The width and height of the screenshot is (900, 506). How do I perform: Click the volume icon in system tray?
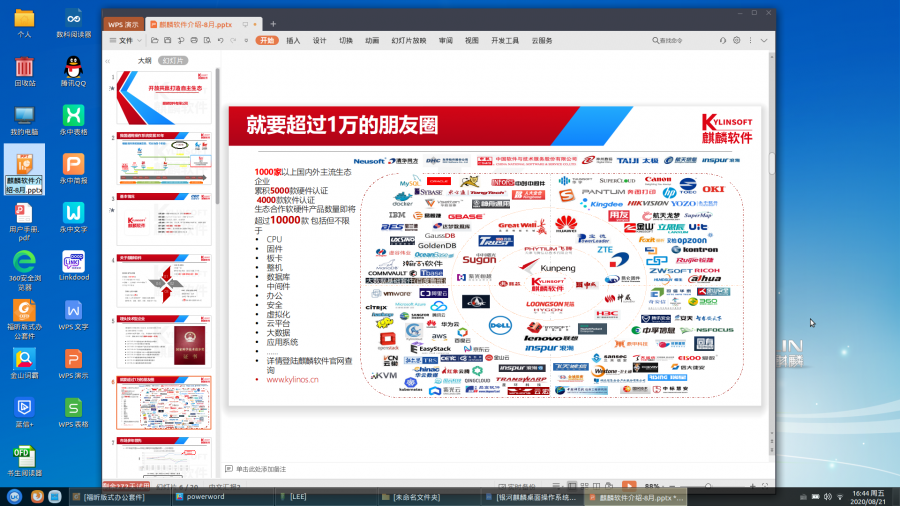[x=828, y=497]
